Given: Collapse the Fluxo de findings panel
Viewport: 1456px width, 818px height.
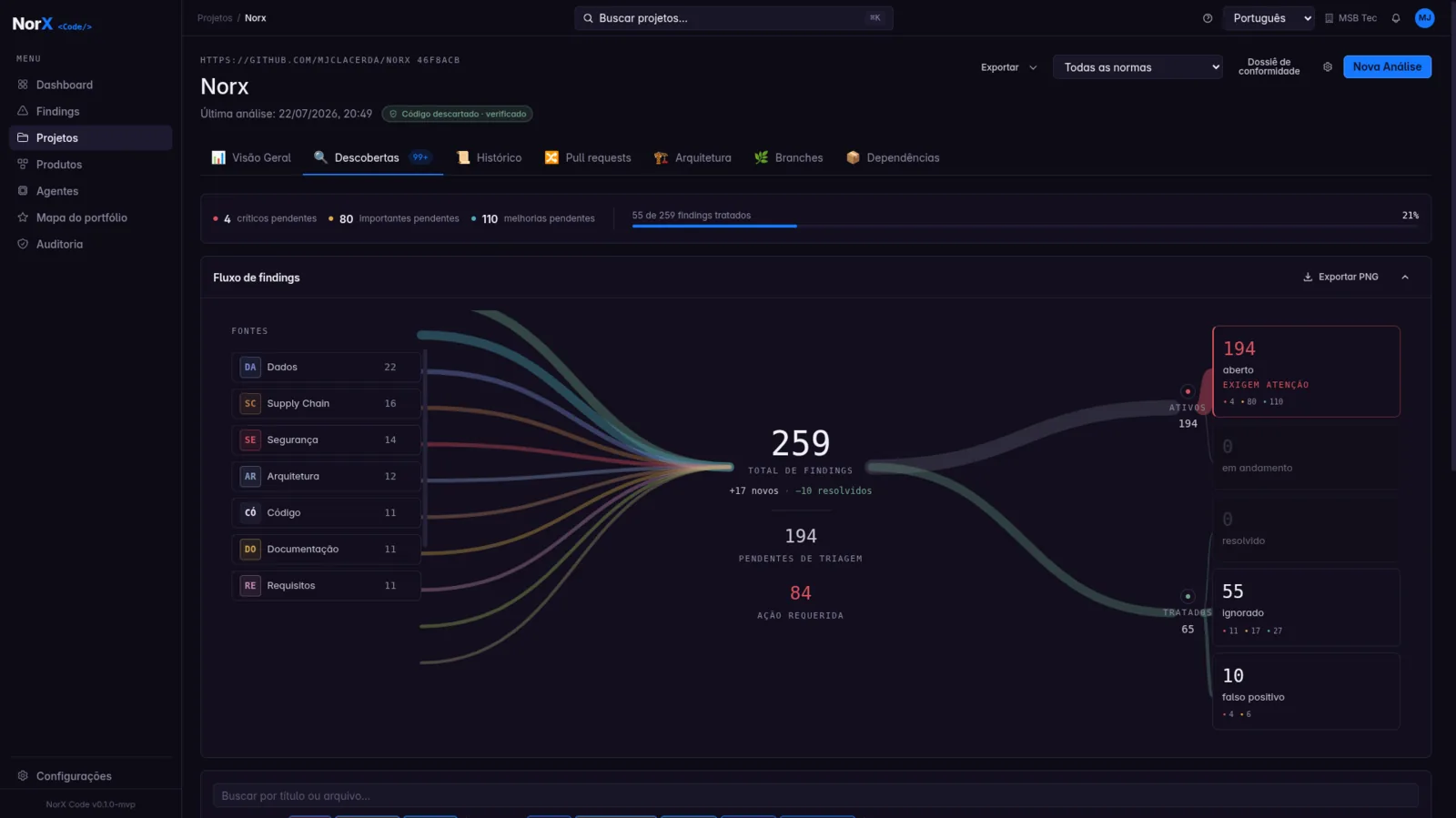Looking at the screenshot, I should (1405, 278).
